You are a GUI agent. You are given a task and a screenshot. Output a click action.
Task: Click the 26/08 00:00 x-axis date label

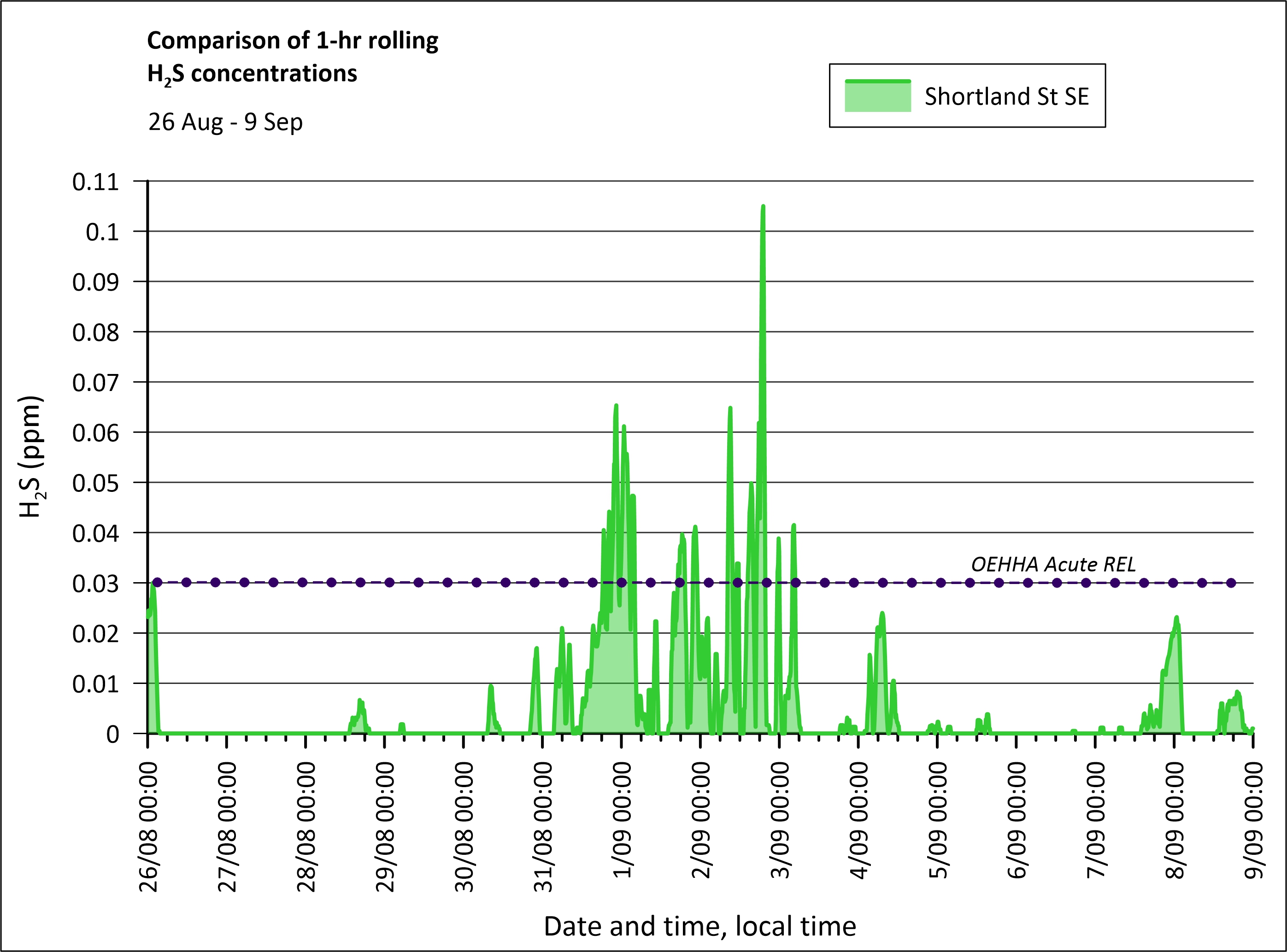(149, 826)
